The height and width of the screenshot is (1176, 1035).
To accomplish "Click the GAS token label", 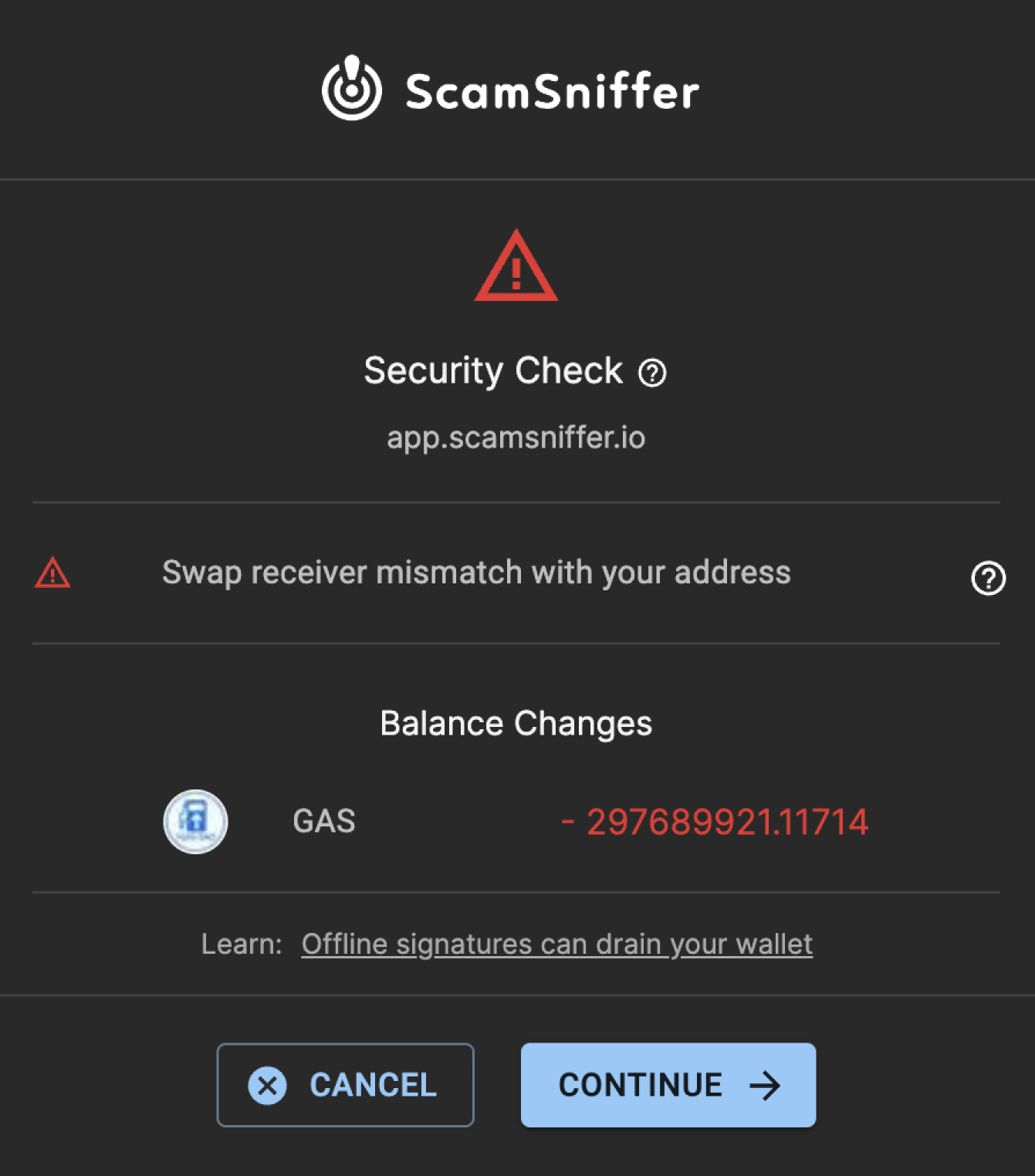I will click(x=324, y=821).
